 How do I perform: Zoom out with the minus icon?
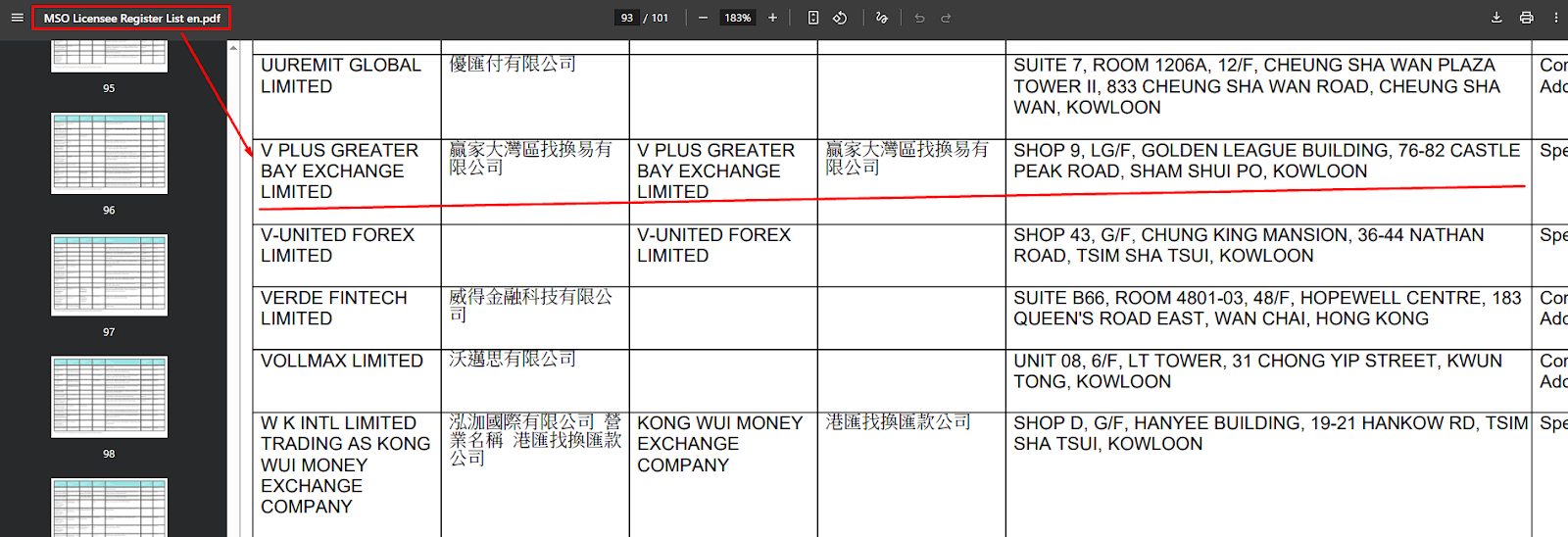pyautogui.click(x=703, y=18)
